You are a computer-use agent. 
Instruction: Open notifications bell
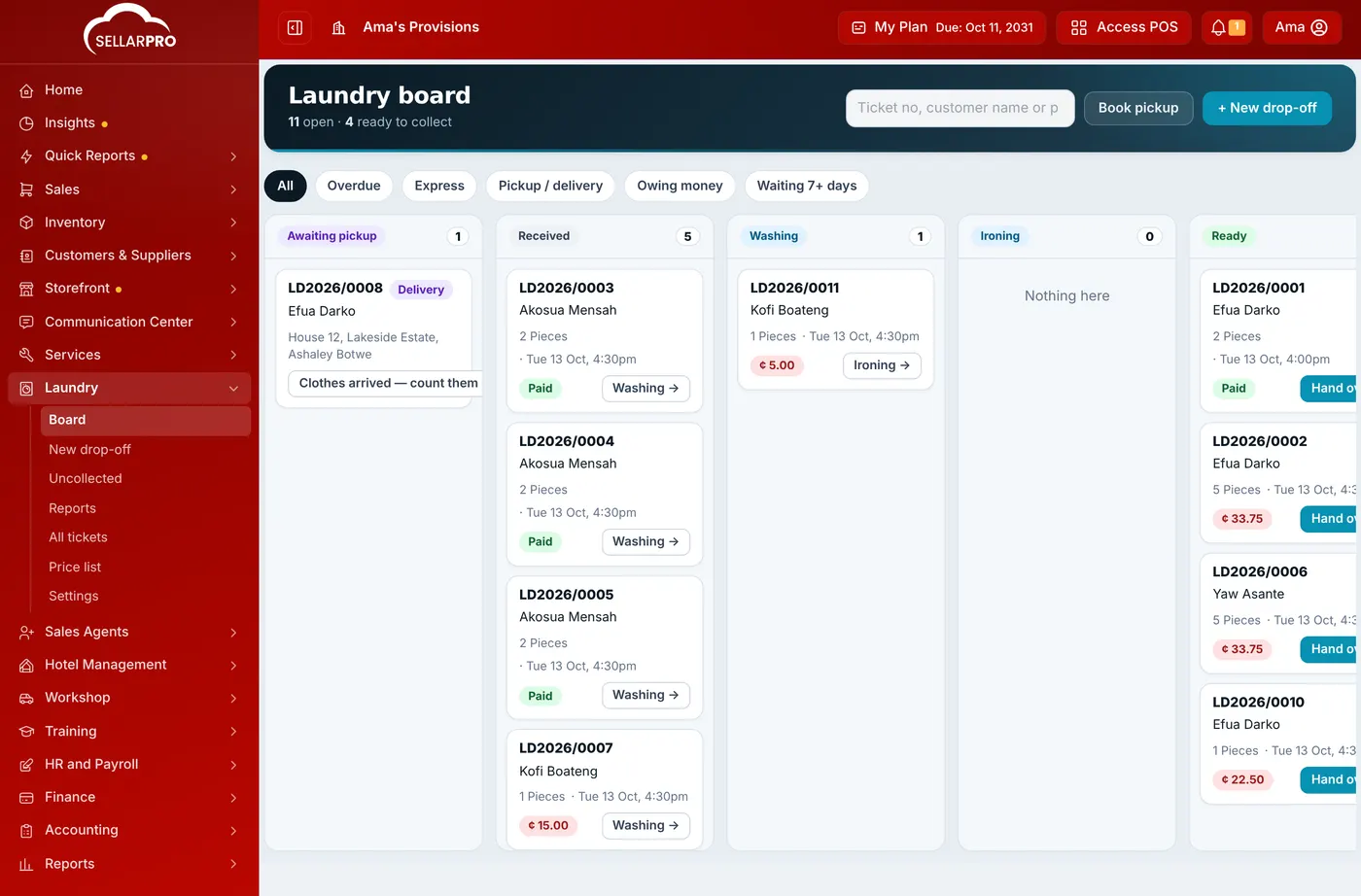[x=1227, y=27]
